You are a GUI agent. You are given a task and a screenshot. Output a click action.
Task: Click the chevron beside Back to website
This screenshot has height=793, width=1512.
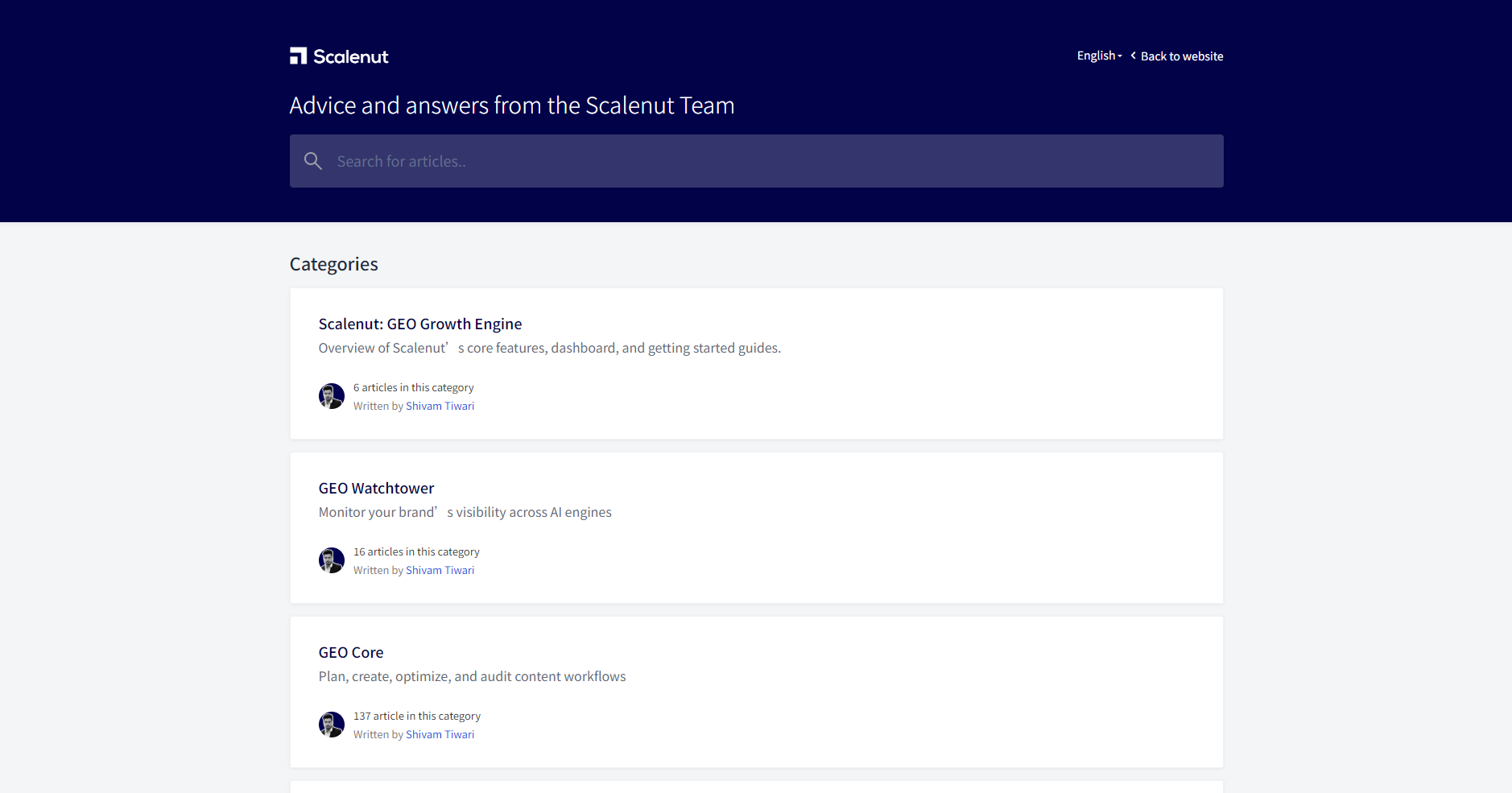(1133, 56)
